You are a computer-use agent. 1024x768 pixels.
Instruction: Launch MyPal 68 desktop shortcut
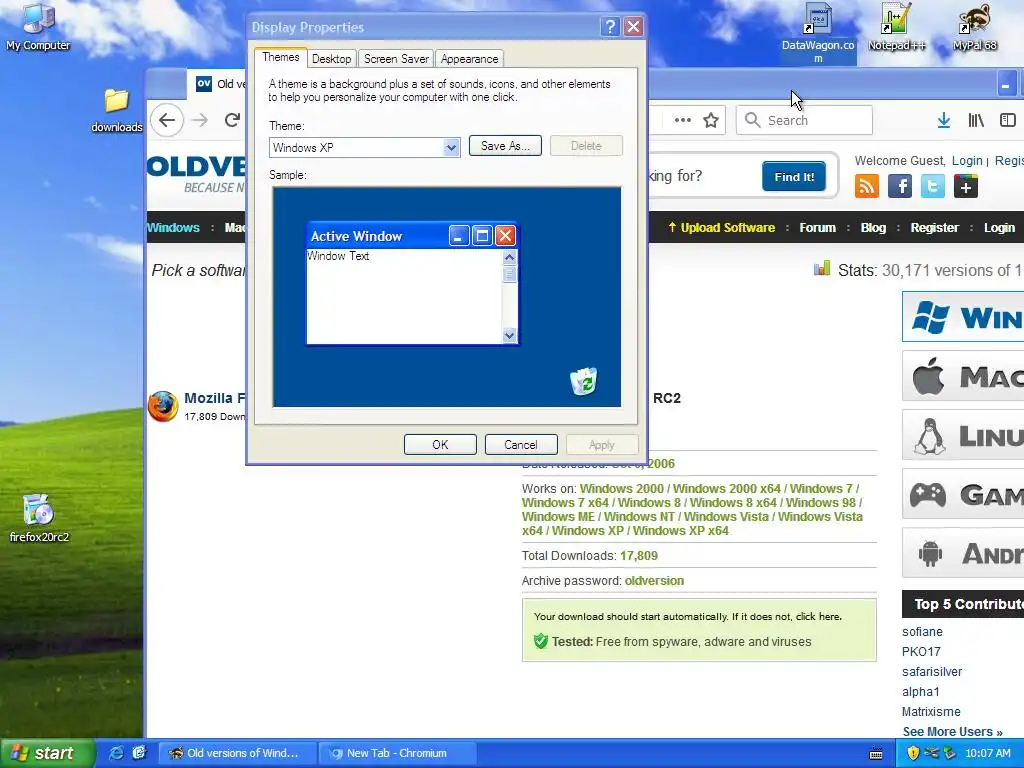(x=974, y=27)
